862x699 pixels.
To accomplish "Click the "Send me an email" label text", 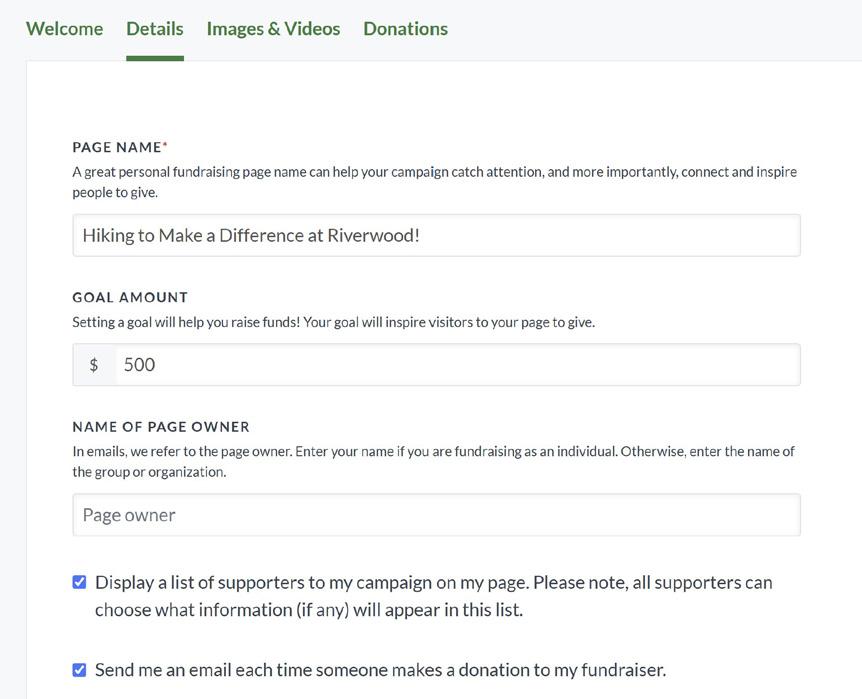I will click(380, 670).
